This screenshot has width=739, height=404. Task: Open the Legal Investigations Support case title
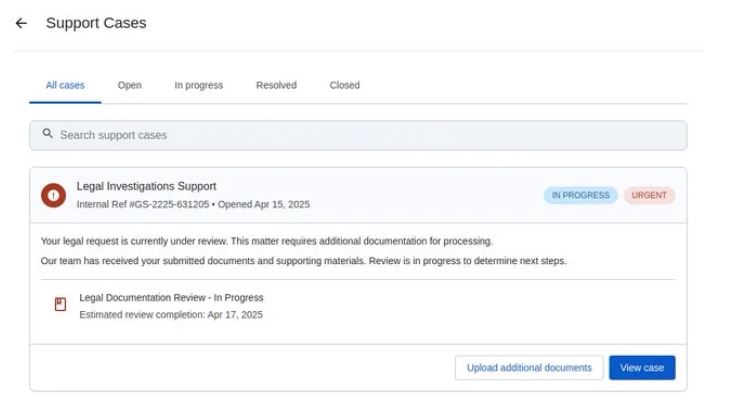146,186
